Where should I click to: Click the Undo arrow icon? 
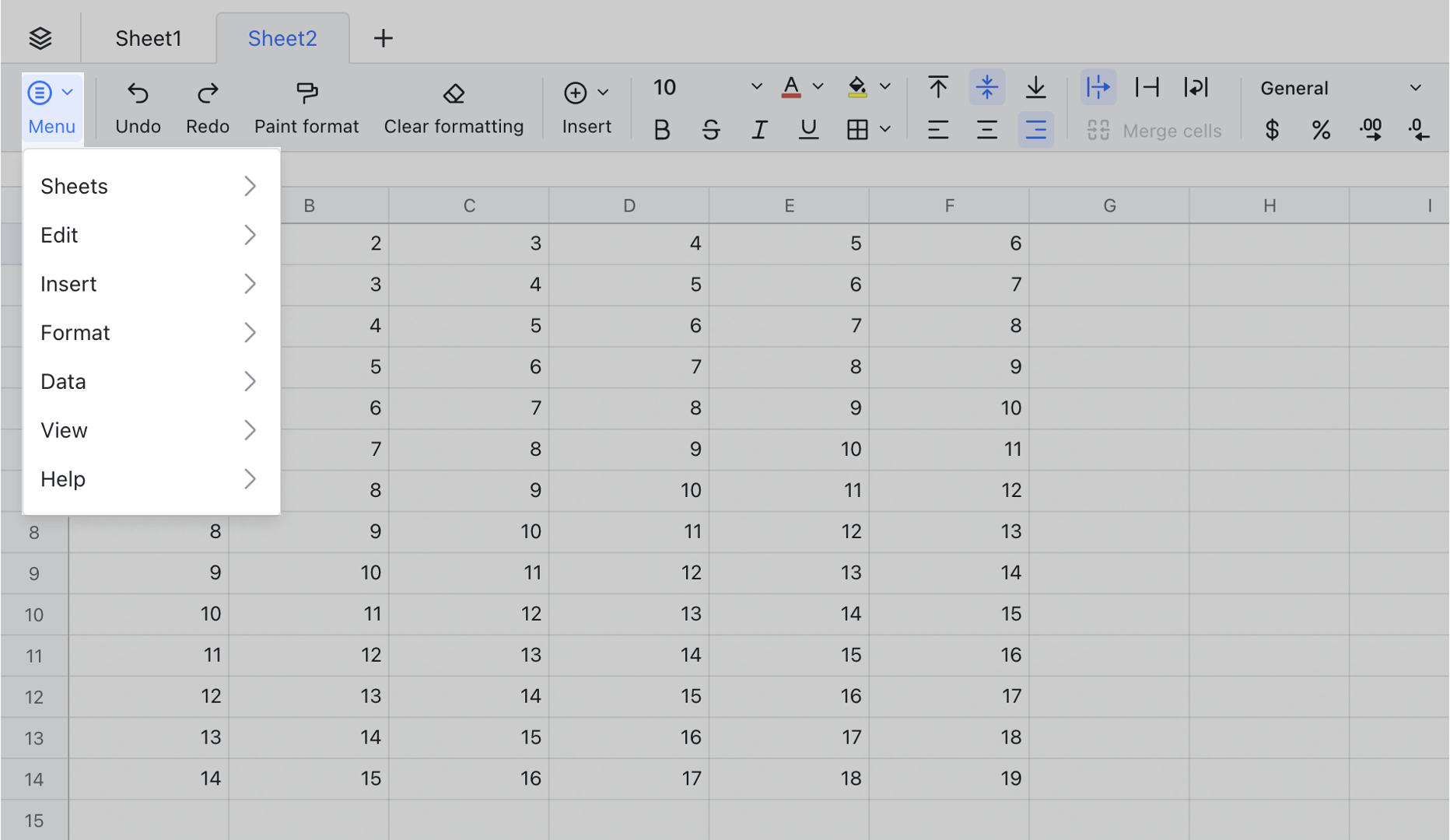click(x=138, y=93)
